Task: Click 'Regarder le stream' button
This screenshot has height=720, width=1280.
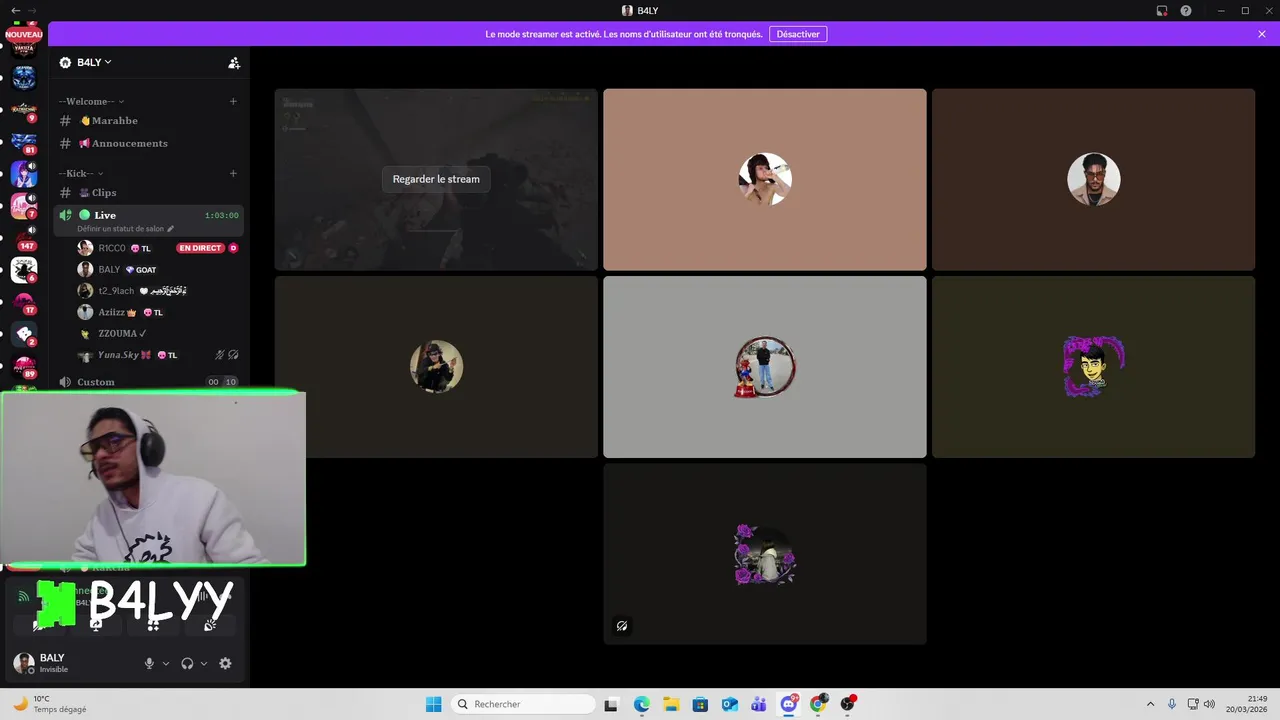Action: (x=436, y=179)
